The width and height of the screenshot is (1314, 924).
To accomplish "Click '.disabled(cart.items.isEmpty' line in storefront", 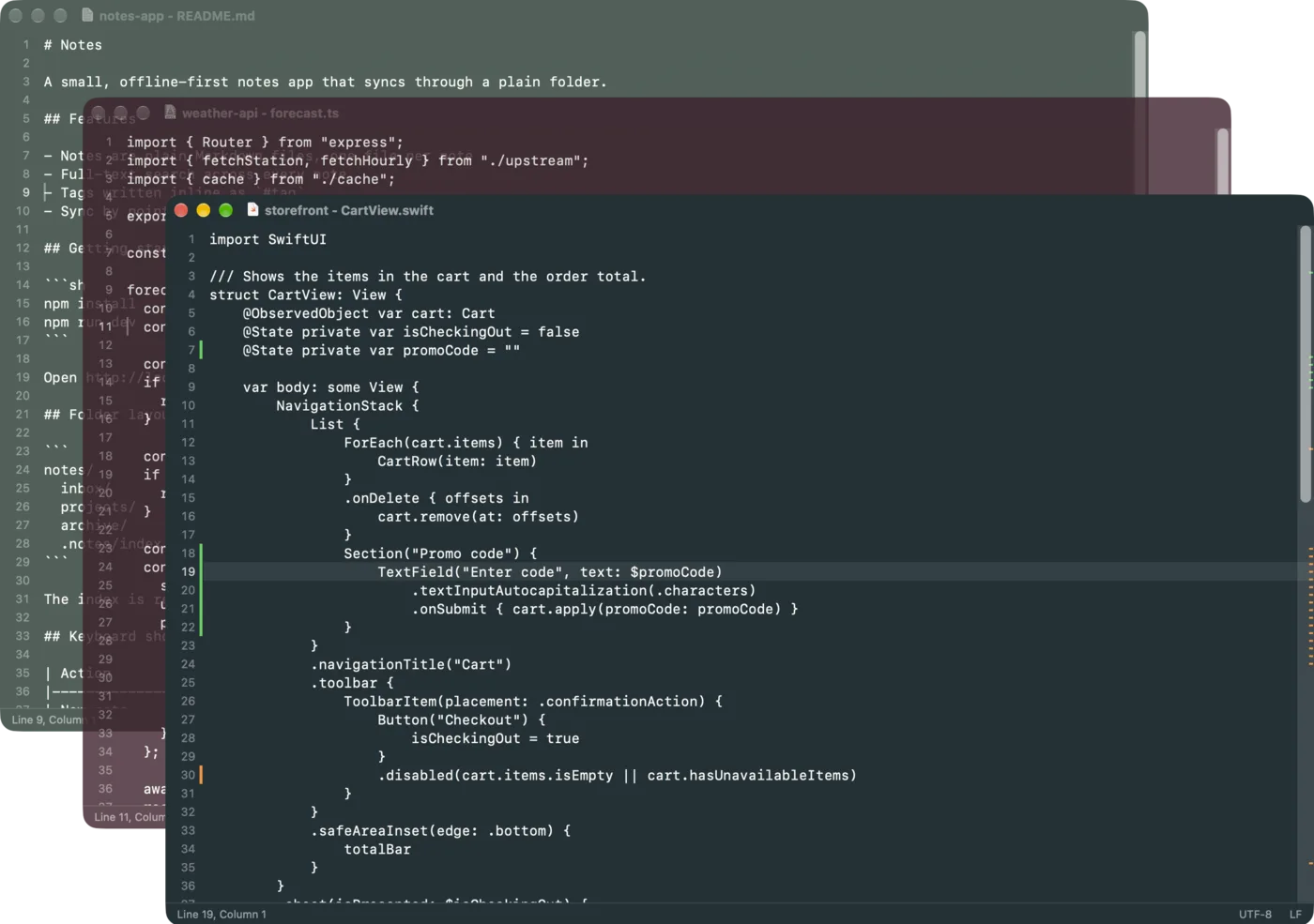I will (x=617, y=775).
